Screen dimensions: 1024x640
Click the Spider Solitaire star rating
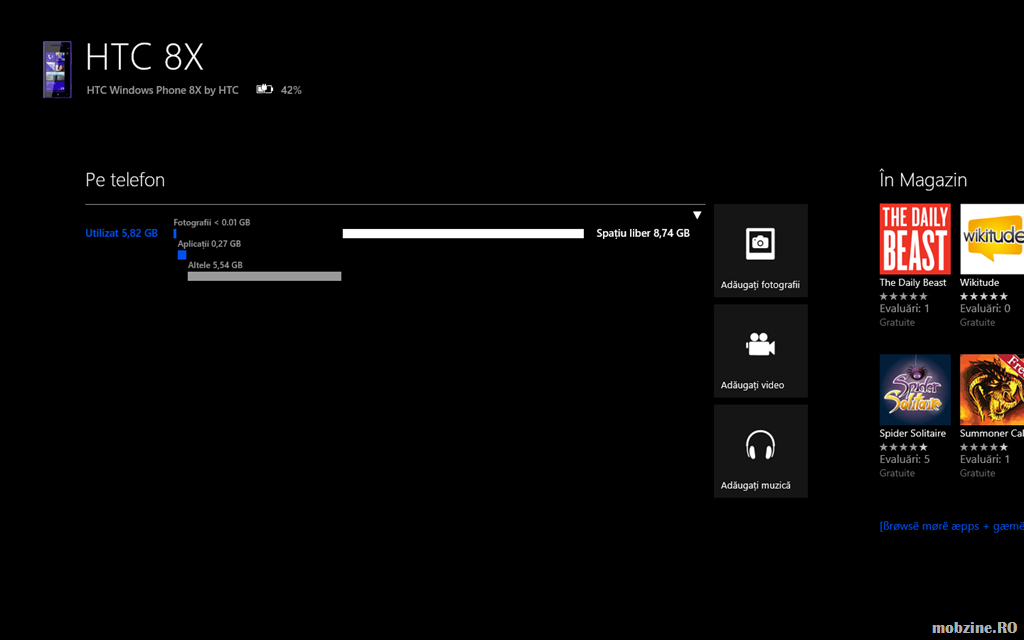pyautogui.click(x=903, y=447)
